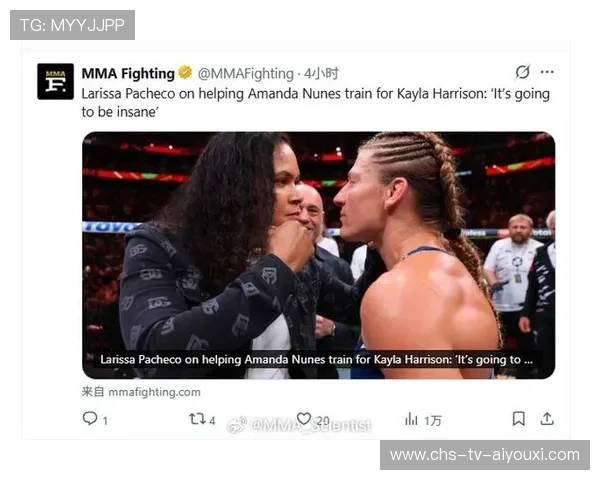View tweet analytics bar chart icon

pos(411,419)
